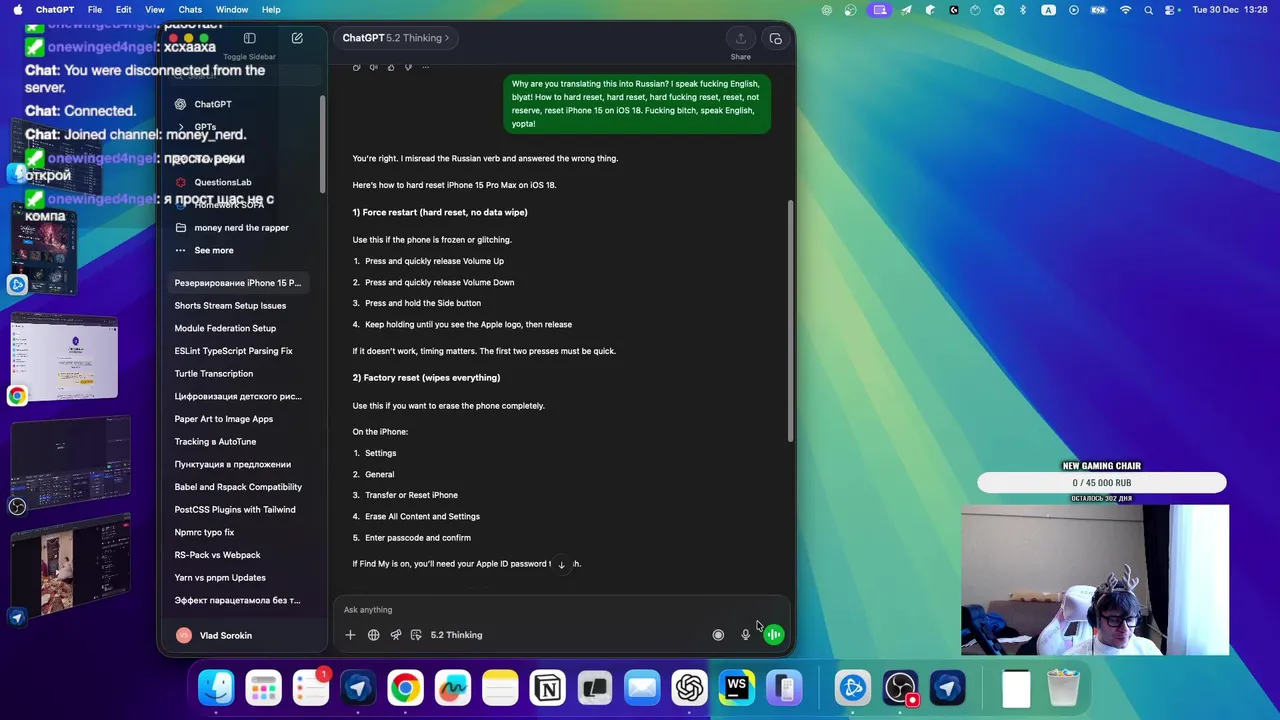1280x720 pixels.
Task: Open money nerd the rapper project
Action: pyautogui.click(x=240, y=228)
